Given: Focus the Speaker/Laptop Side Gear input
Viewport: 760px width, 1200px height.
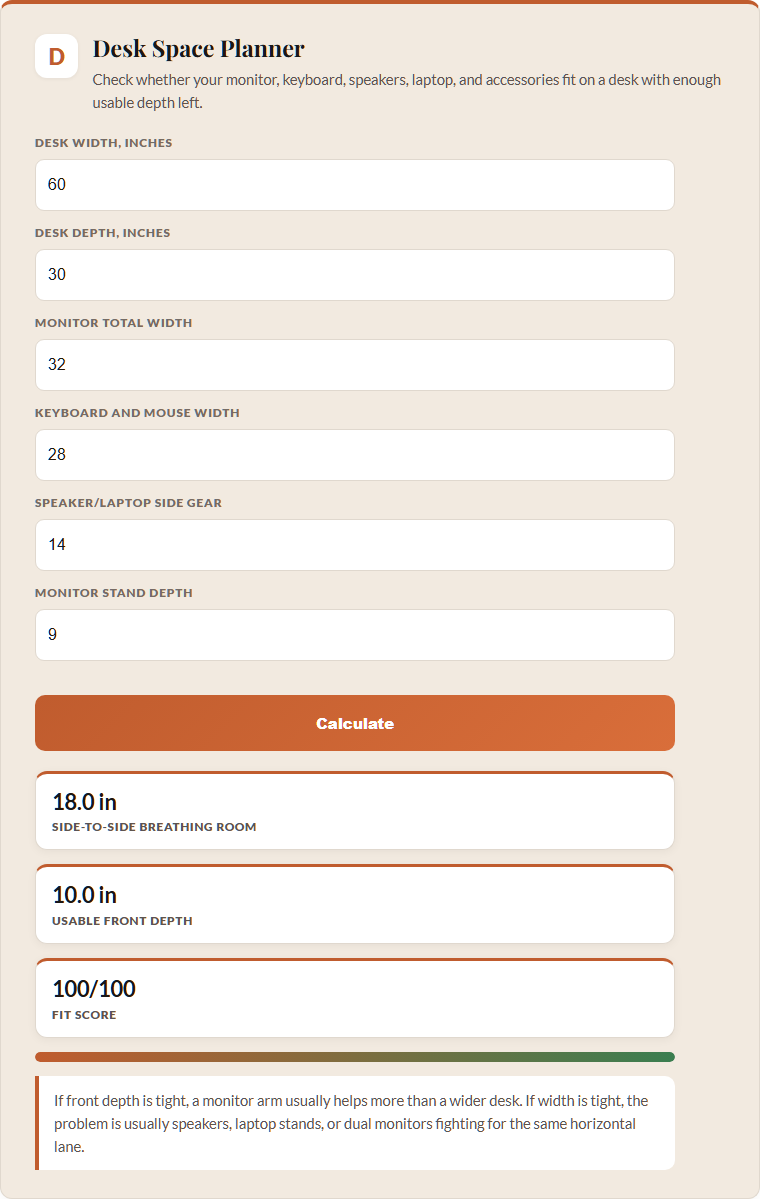Looking at the screenshot, I should tap(355, 545).
